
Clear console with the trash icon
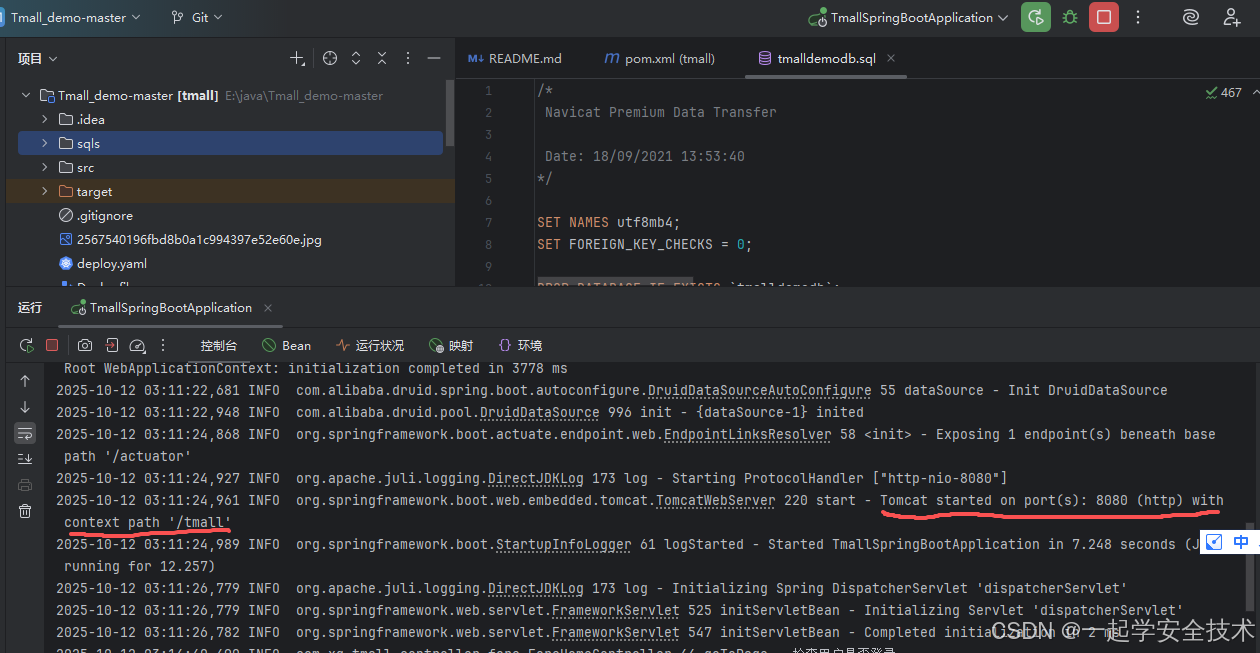[25, 511]
